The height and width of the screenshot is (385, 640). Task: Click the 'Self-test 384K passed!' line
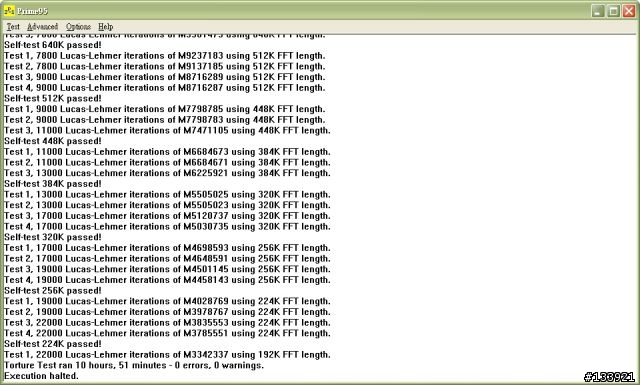(x=53, y=184)
